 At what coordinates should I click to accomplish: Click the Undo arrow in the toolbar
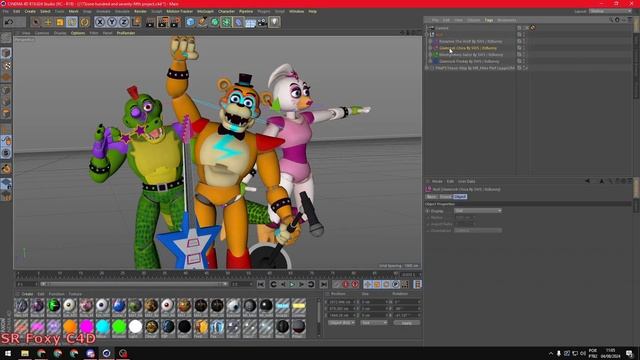point(9,22)
